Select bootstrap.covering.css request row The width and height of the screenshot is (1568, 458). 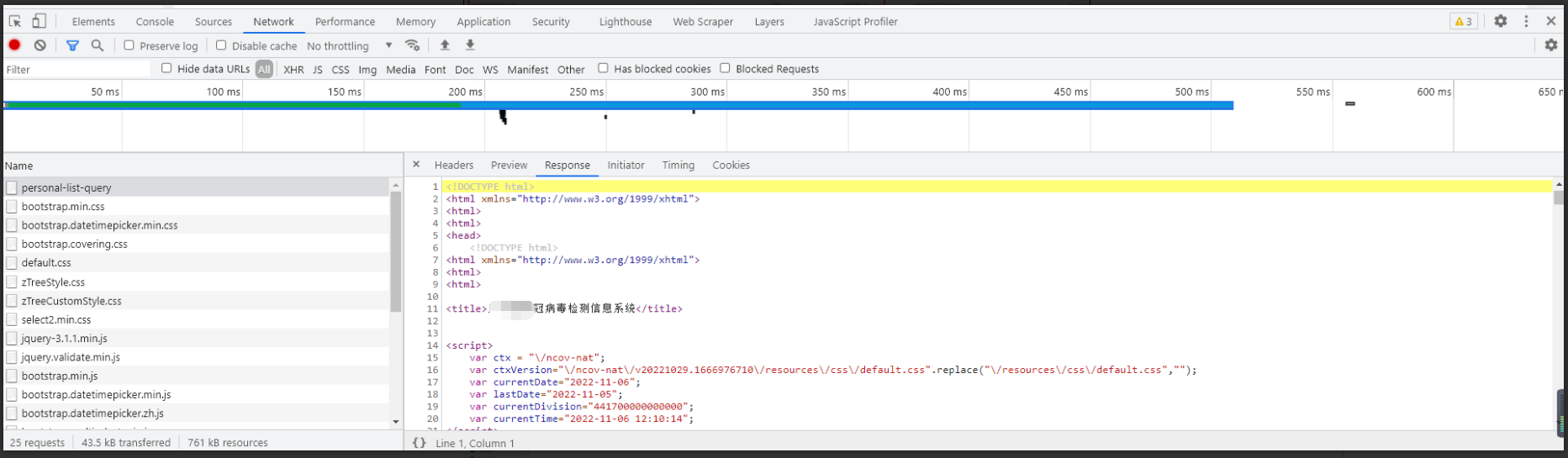click(197, 244)
